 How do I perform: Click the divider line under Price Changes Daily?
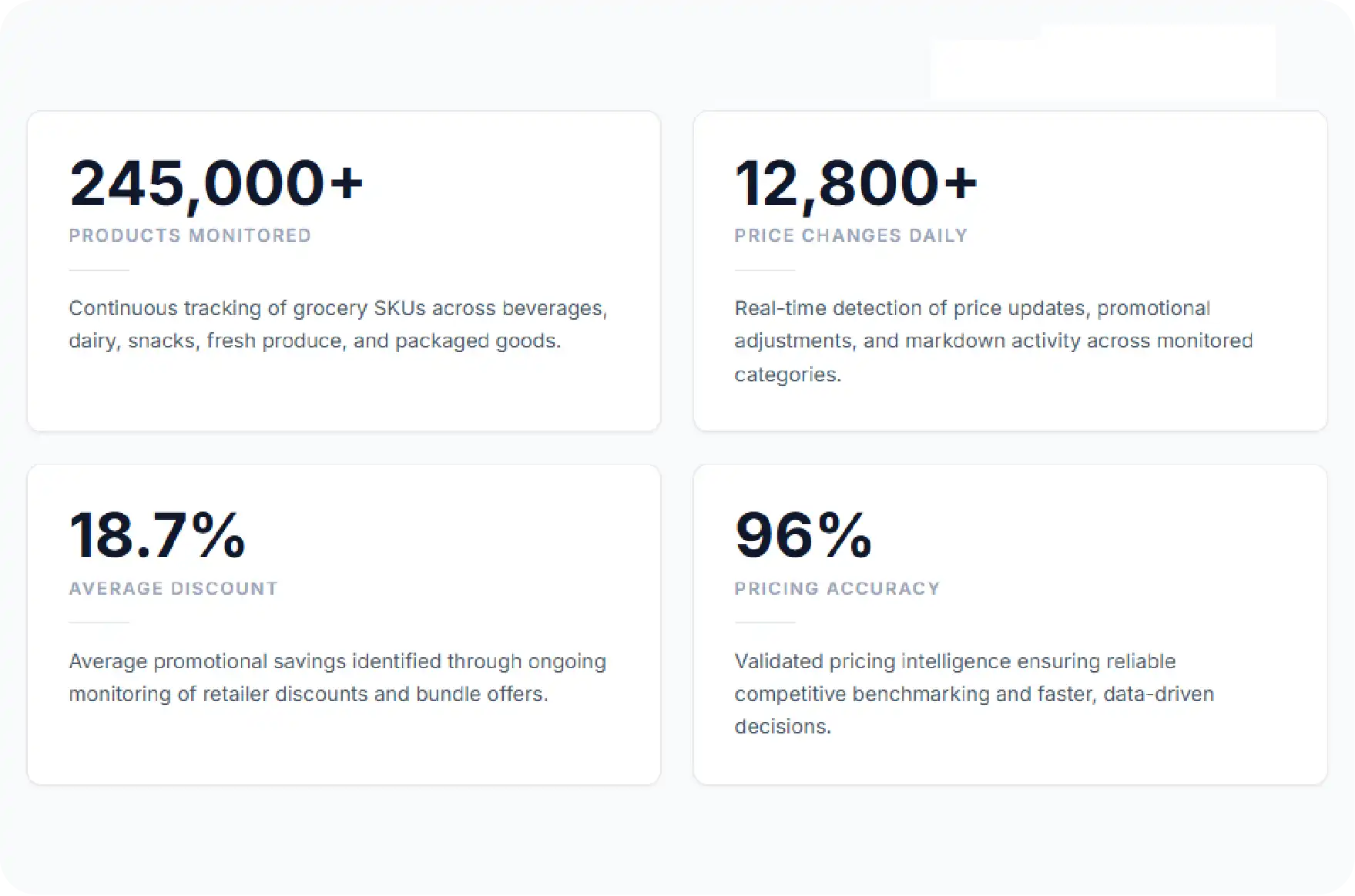[765, 270]
